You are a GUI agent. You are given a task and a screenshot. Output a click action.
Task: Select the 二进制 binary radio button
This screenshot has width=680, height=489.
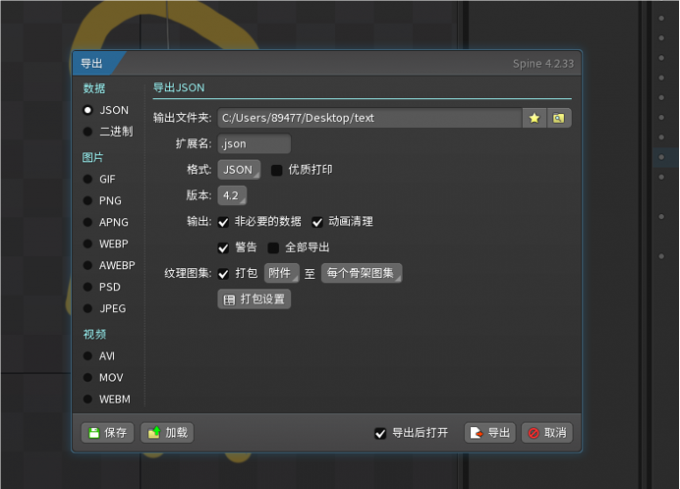point(88,131)
